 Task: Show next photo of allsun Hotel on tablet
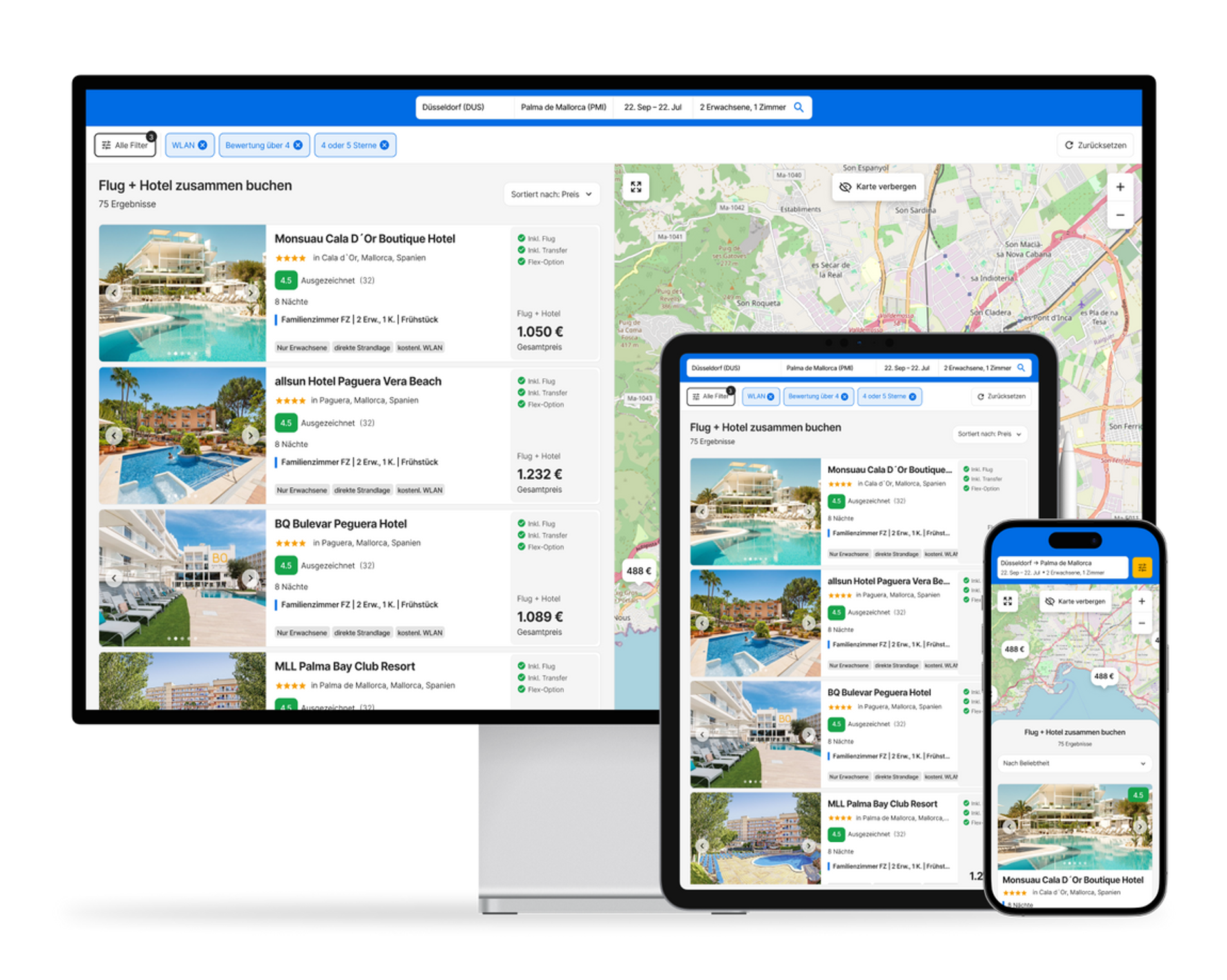tap(808, 623)
